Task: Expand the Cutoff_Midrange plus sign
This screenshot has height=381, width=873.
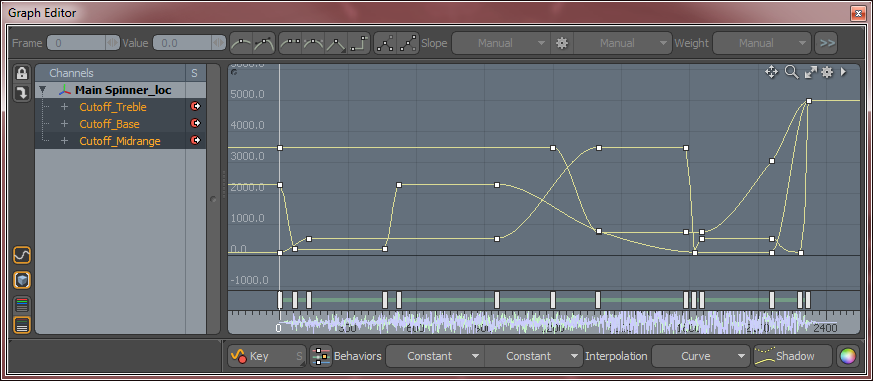Action: pos(65,141)
